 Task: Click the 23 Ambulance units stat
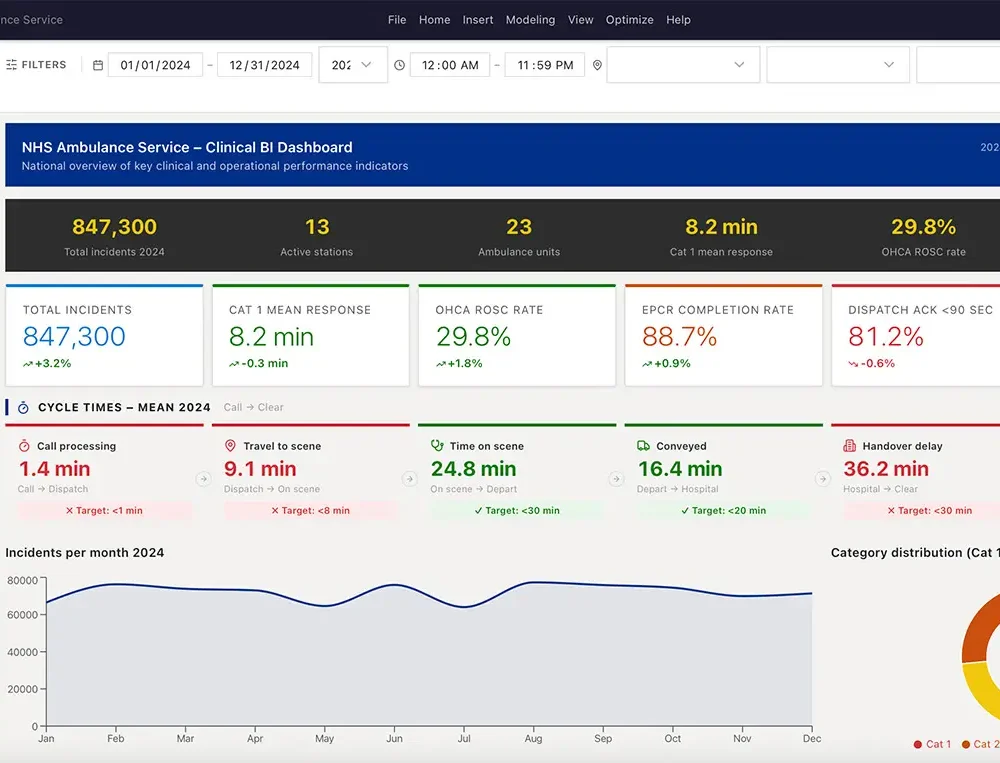pos(519,235)
